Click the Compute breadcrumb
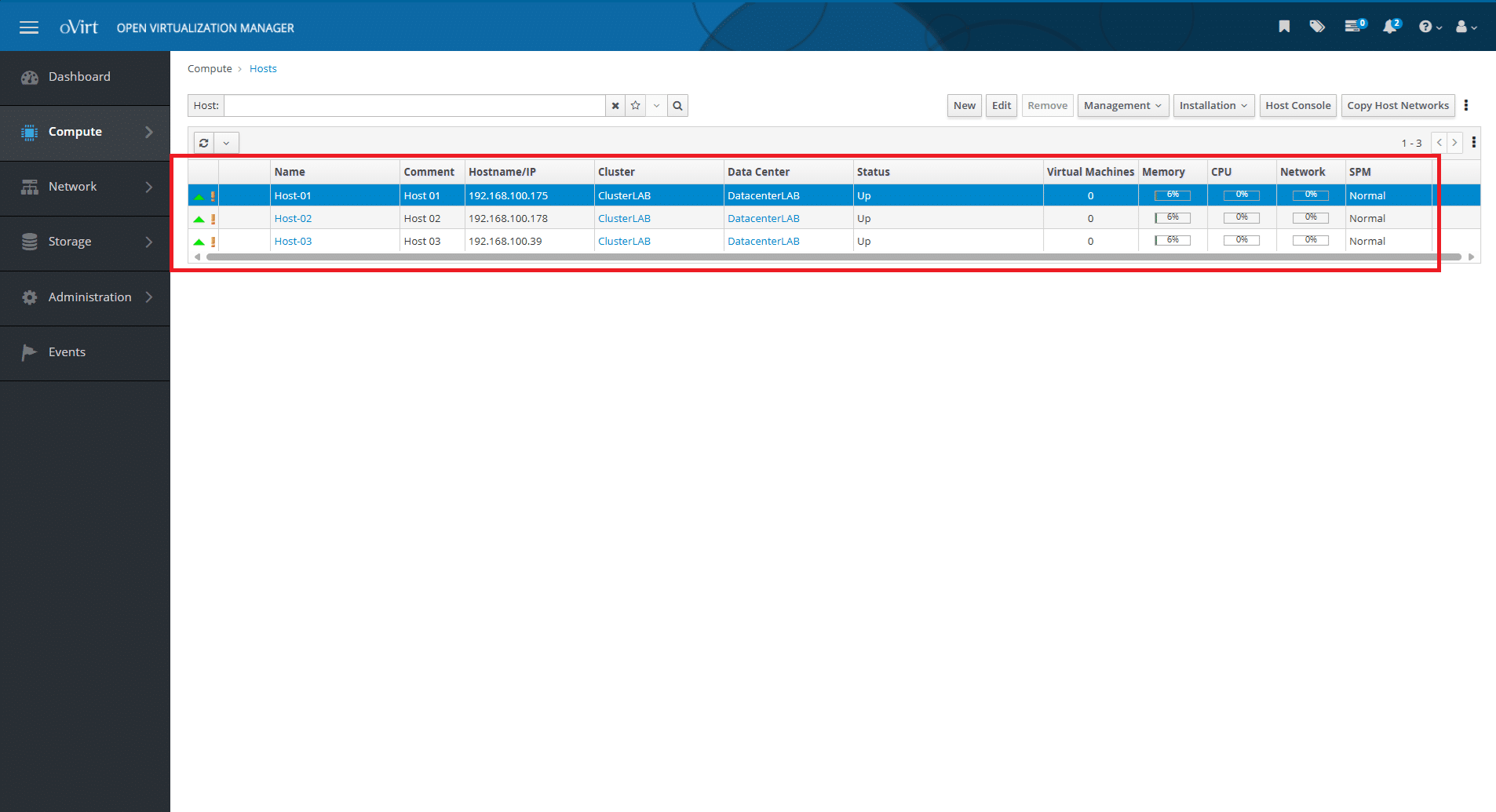This screenshot has height=812, width=1496. (x=210, y=69)
